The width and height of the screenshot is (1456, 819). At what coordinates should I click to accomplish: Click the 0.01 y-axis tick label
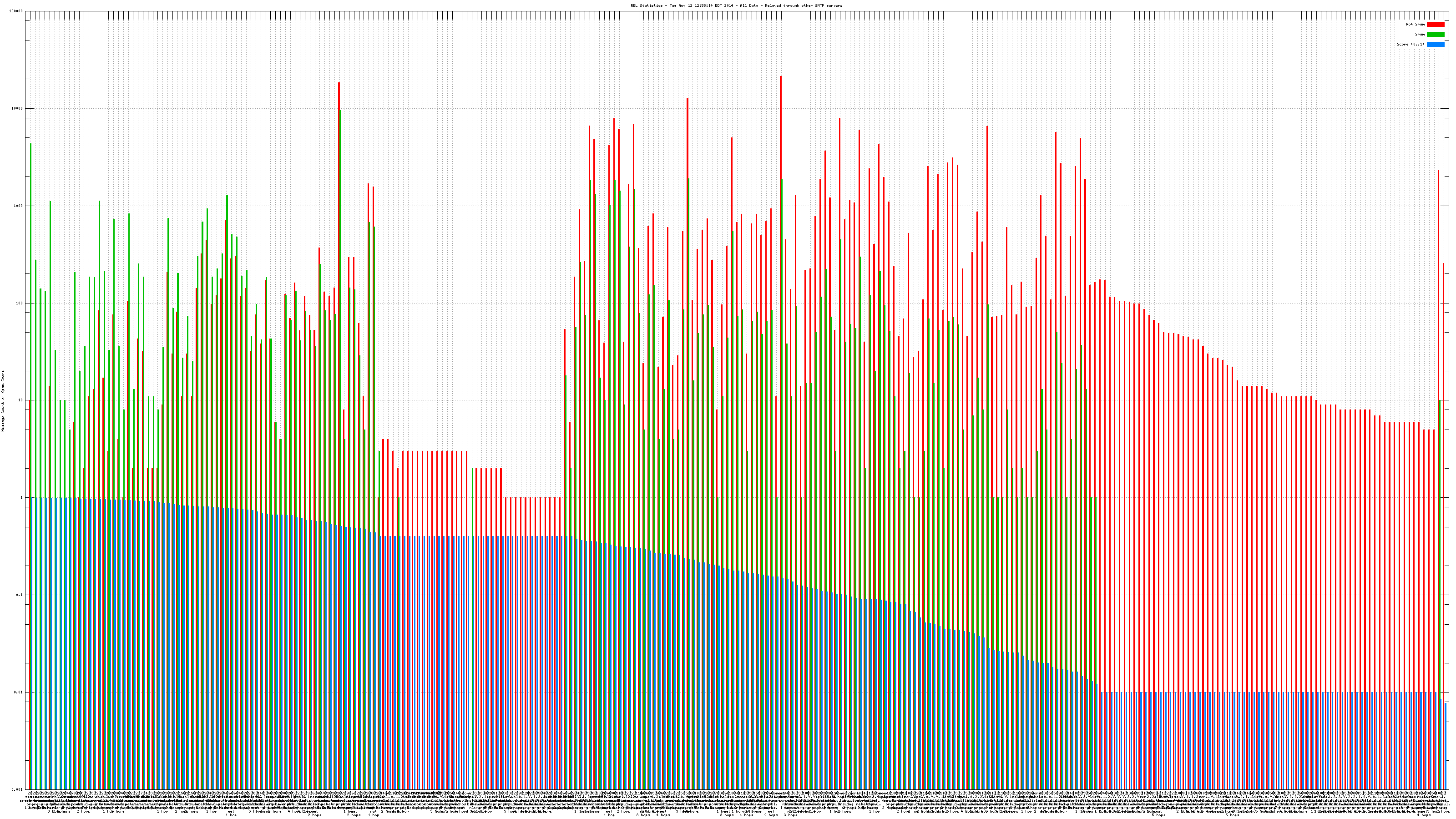coord(19,692)
